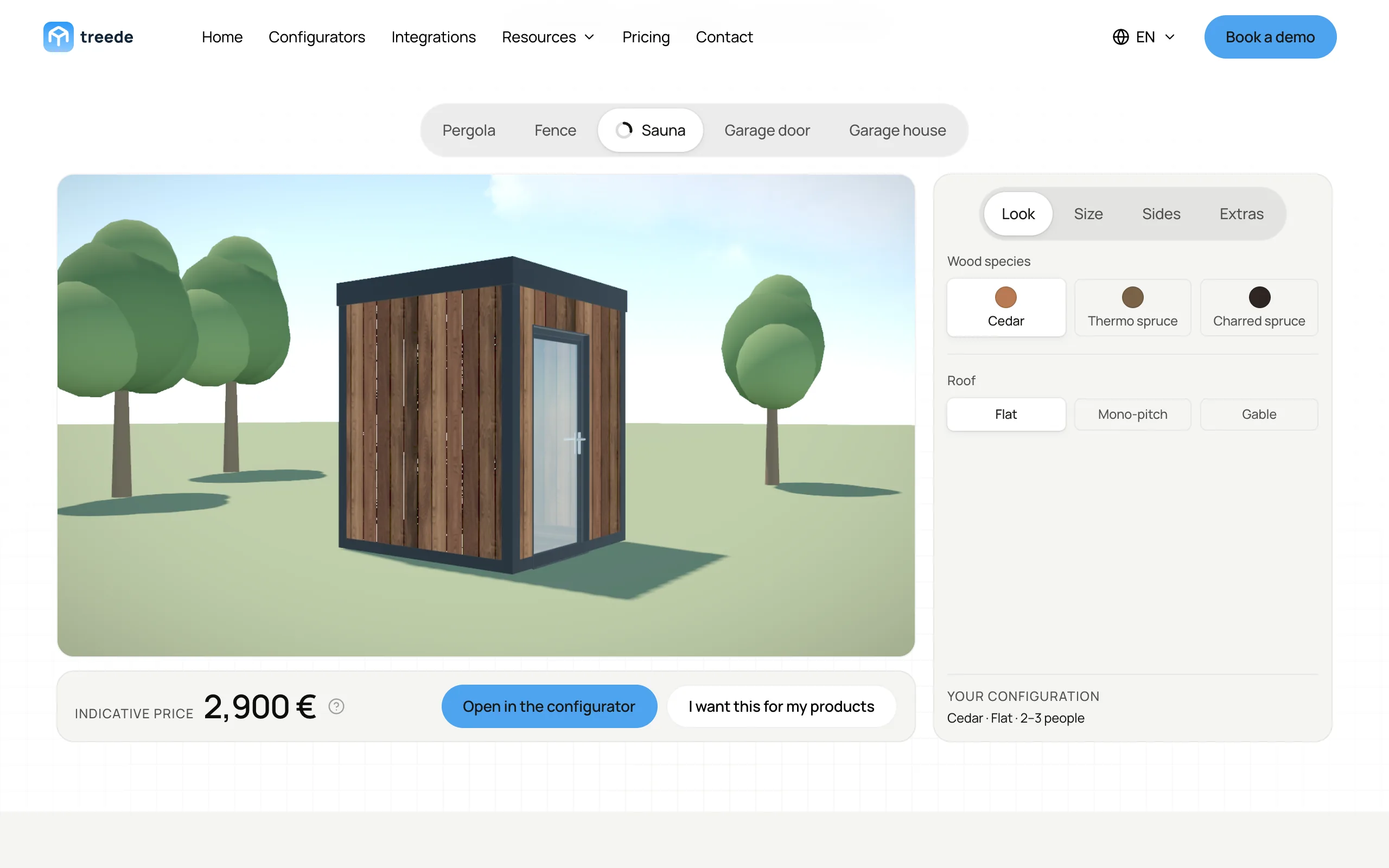Click I want this for my products
1389x868 pixels.
tap(781, 706)
